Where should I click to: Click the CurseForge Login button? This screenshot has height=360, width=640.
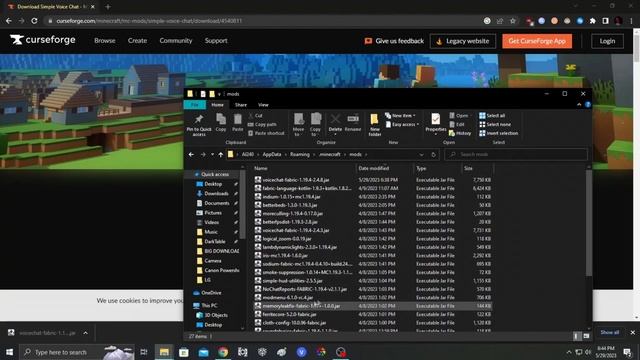(x=607, y=41)
